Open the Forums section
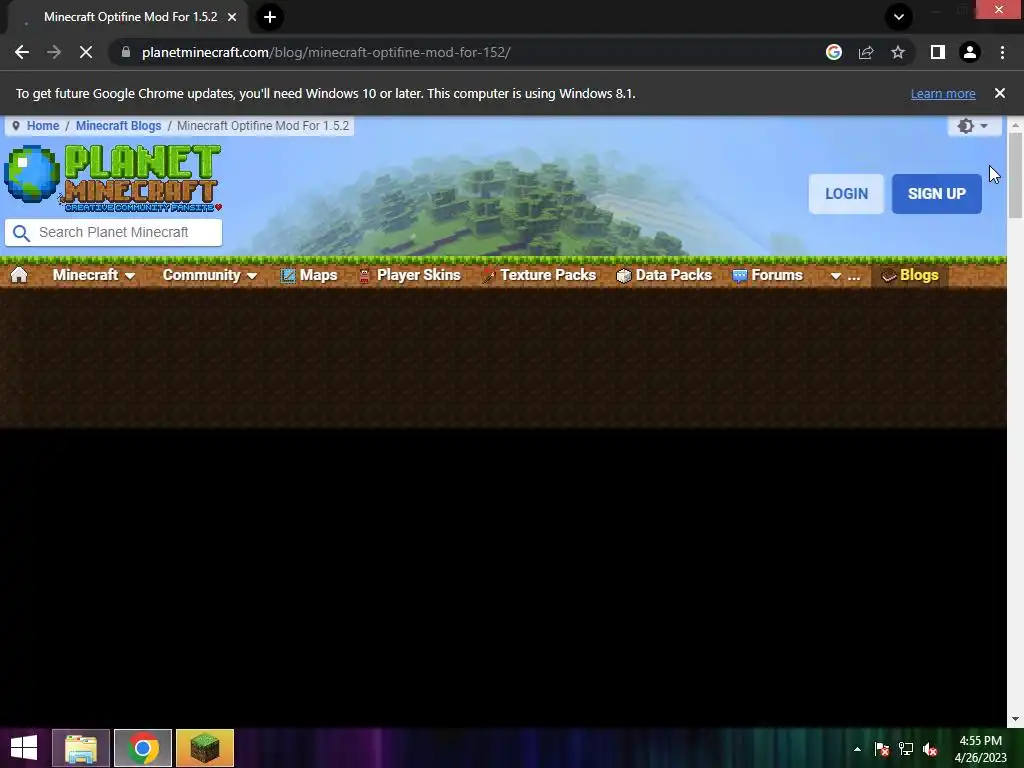This screenshot has height=768, width=1024. coord(767,275)
